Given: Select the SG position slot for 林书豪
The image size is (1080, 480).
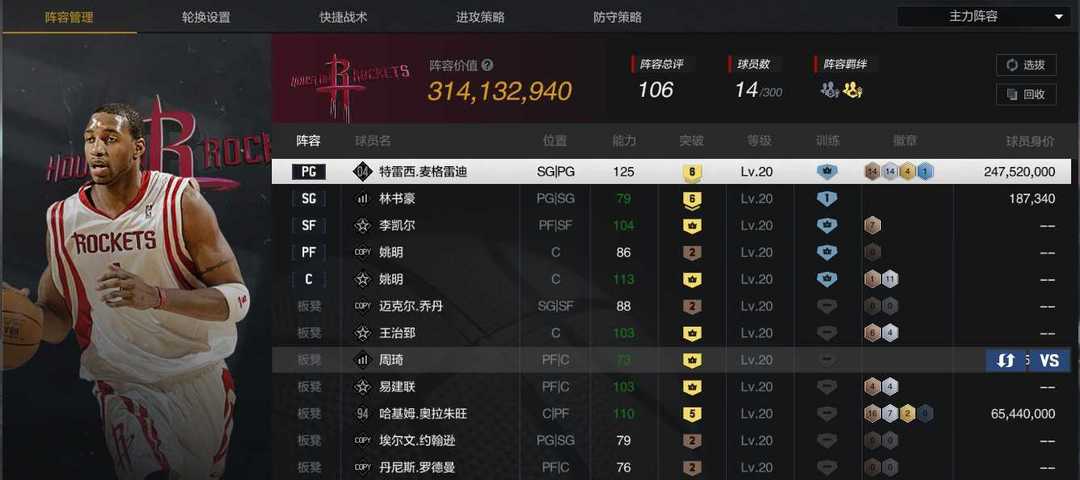Looking at the screenshot, I should (x=309, y=199).
